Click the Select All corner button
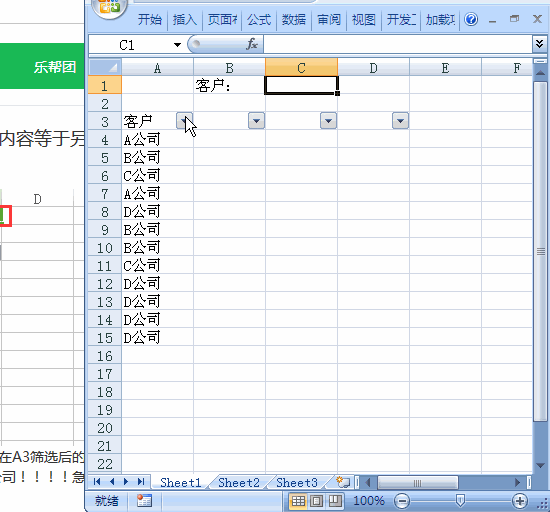Image resolution: width=550 pixels, height=512 pixels. point(105,67)
